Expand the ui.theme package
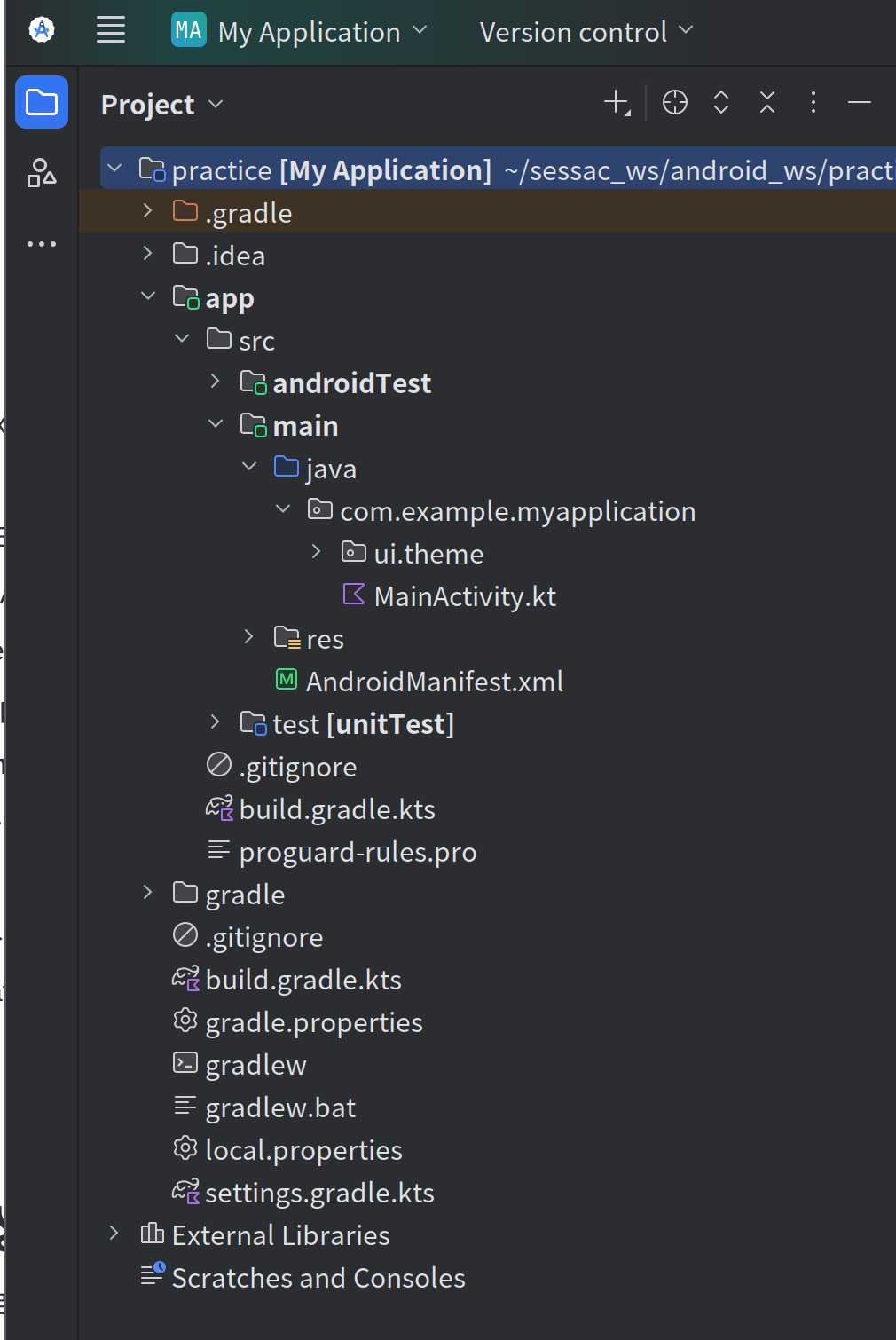Screen dimensions: 896x1340 [317, 552]
